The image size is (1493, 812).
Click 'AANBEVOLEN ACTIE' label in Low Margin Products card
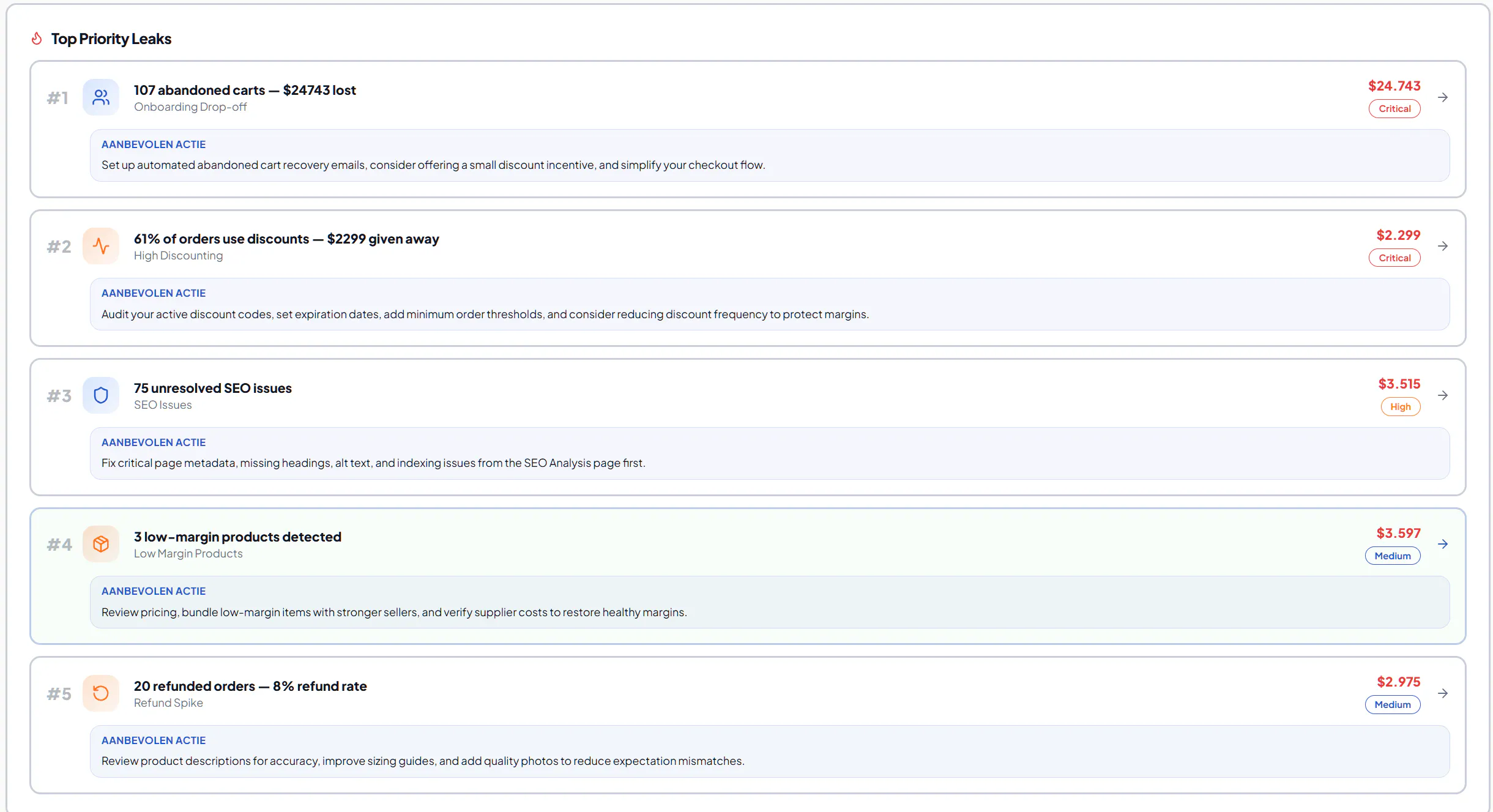pyautogui.click(x=154, y=591)
